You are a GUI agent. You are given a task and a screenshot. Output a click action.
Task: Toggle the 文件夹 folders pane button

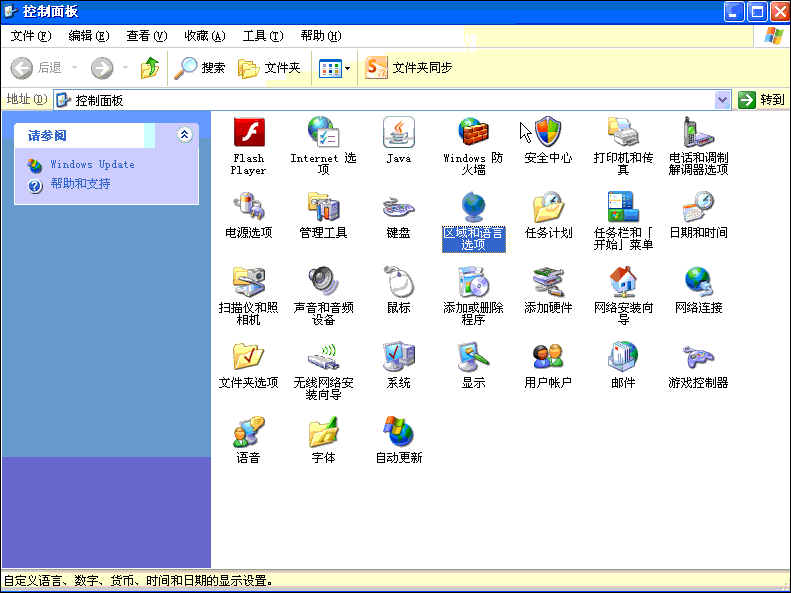(x=269, y=68)
